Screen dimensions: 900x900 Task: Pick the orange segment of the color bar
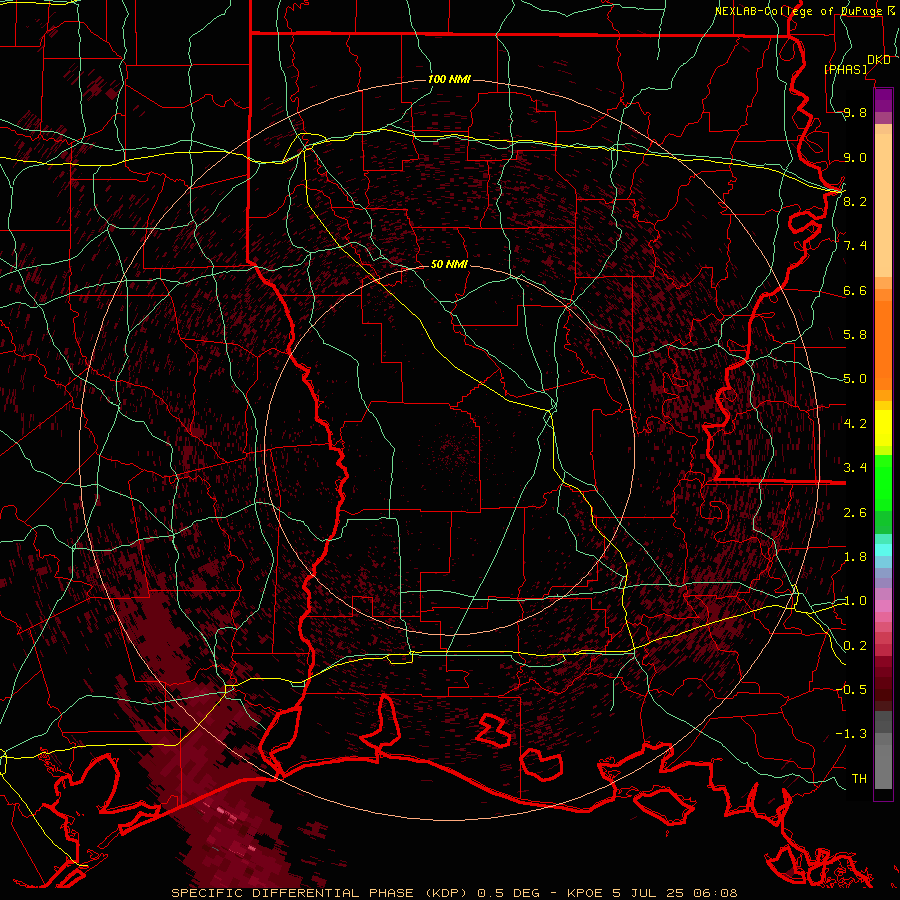coord(883,344)
